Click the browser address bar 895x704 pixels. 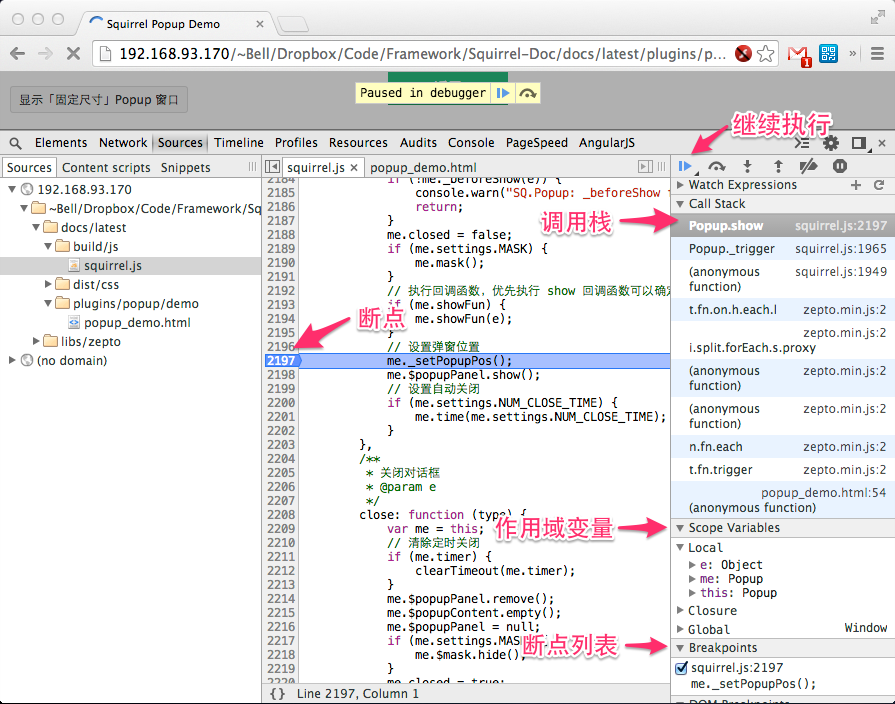[x=422, y=54]
